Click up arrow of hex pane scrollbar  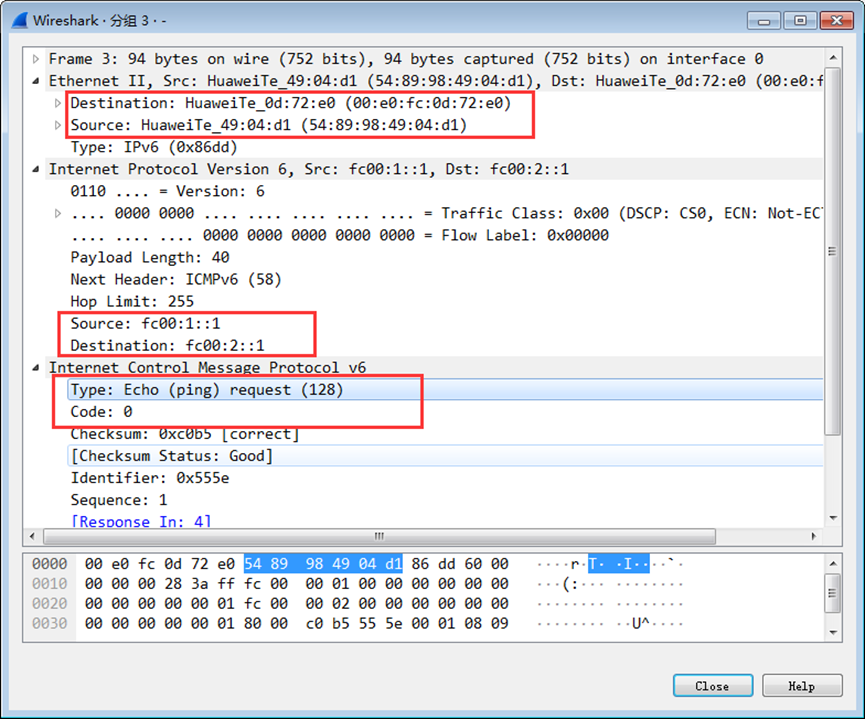click(x=833, y=563)
